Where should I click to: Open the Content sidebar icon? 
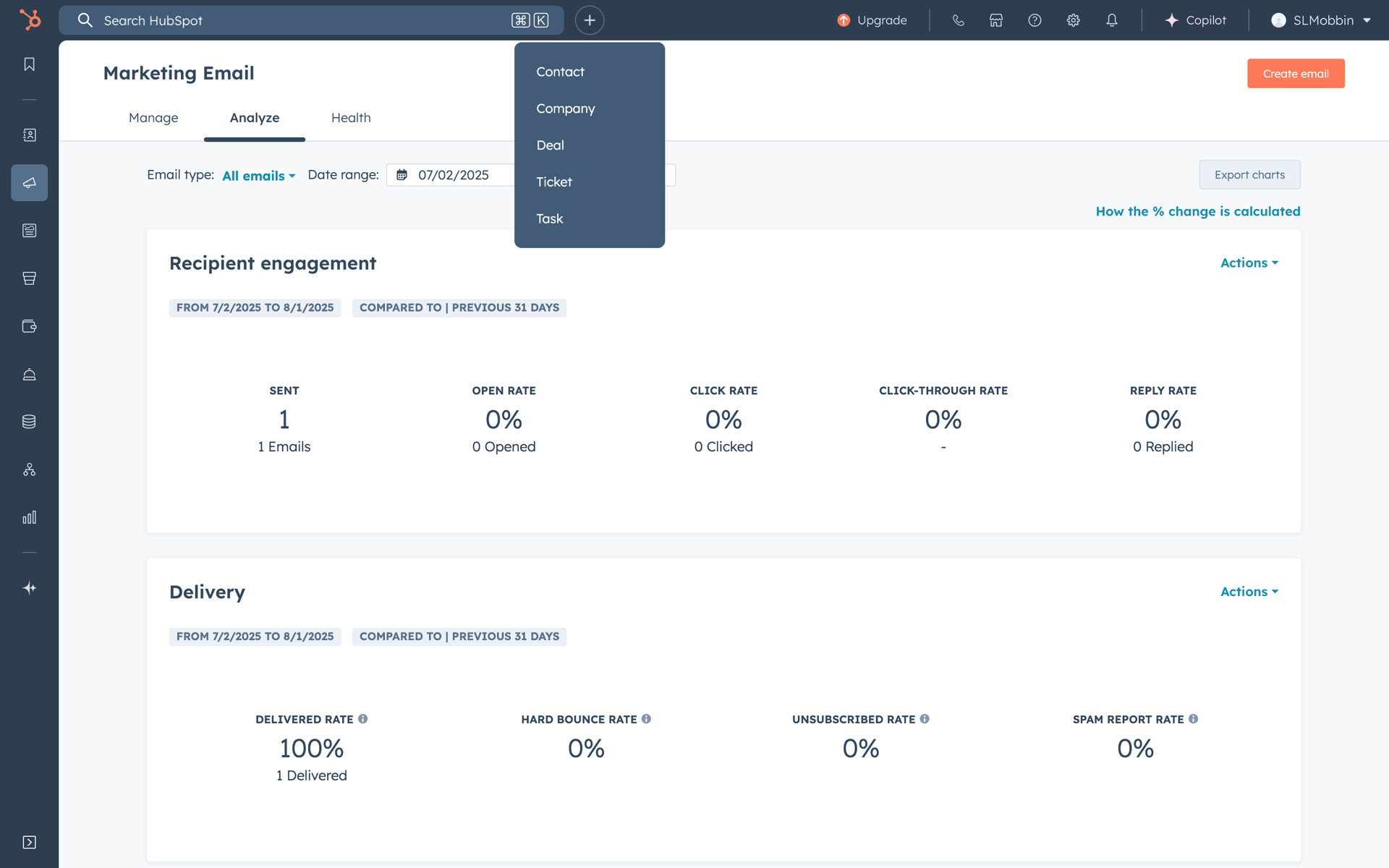[x=29, y=231]
